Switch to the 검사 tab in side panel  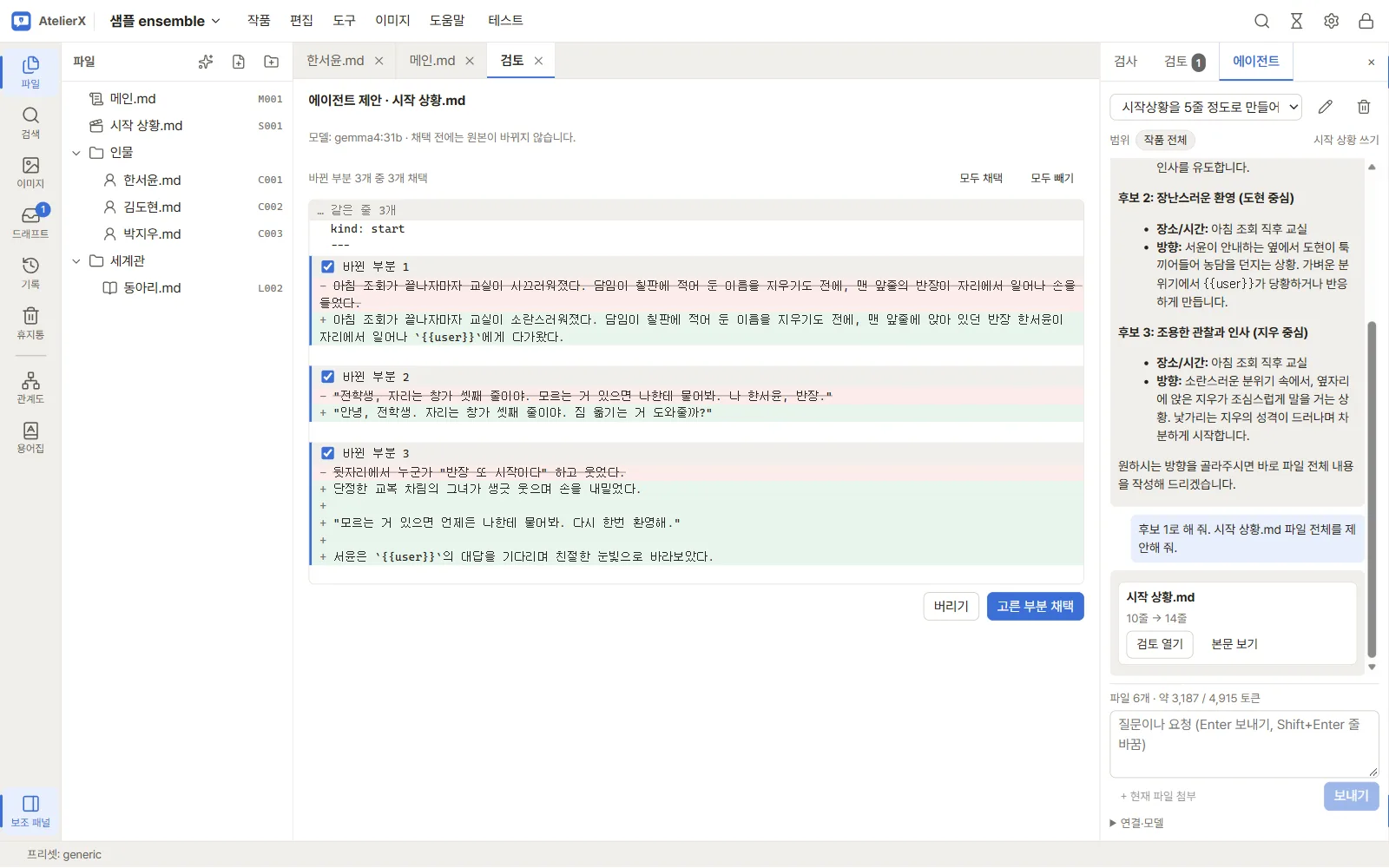tap(1126, 61)
